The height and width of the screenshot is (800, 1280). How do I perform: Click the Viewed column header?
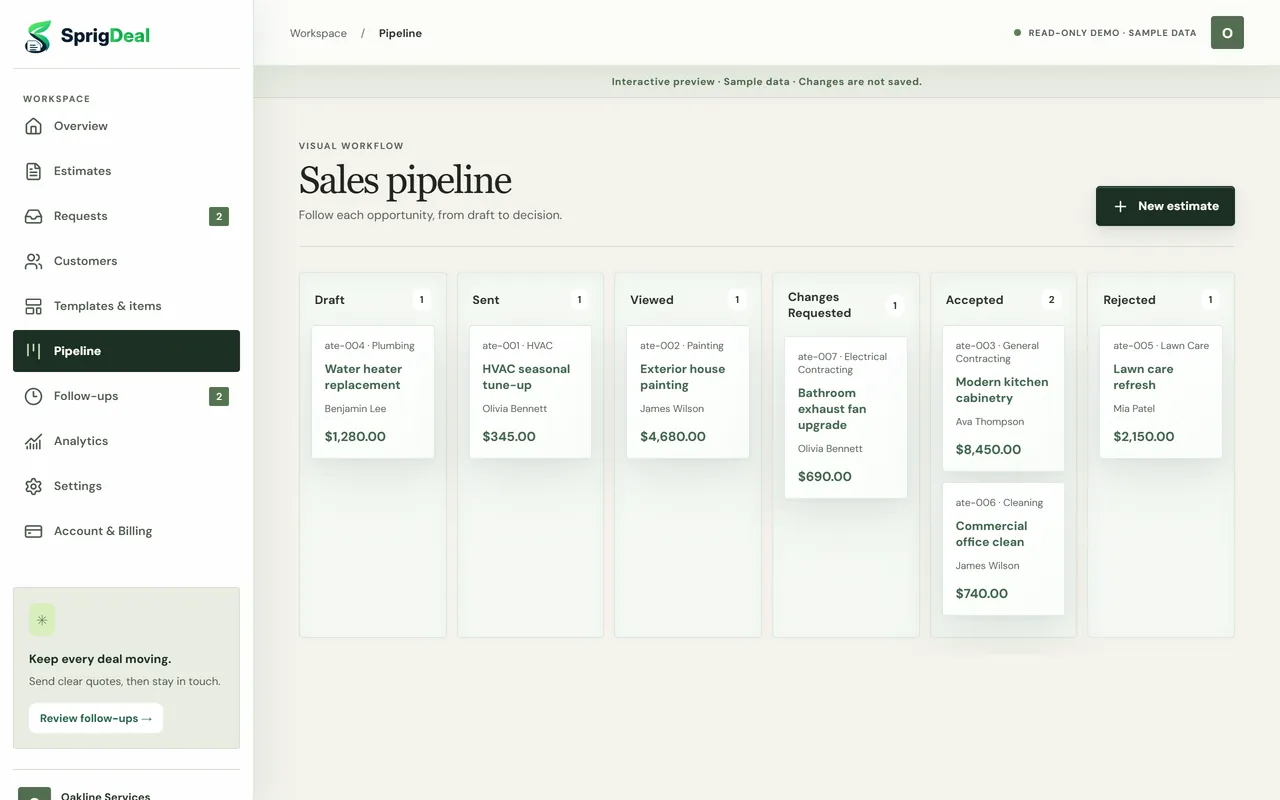652,300
